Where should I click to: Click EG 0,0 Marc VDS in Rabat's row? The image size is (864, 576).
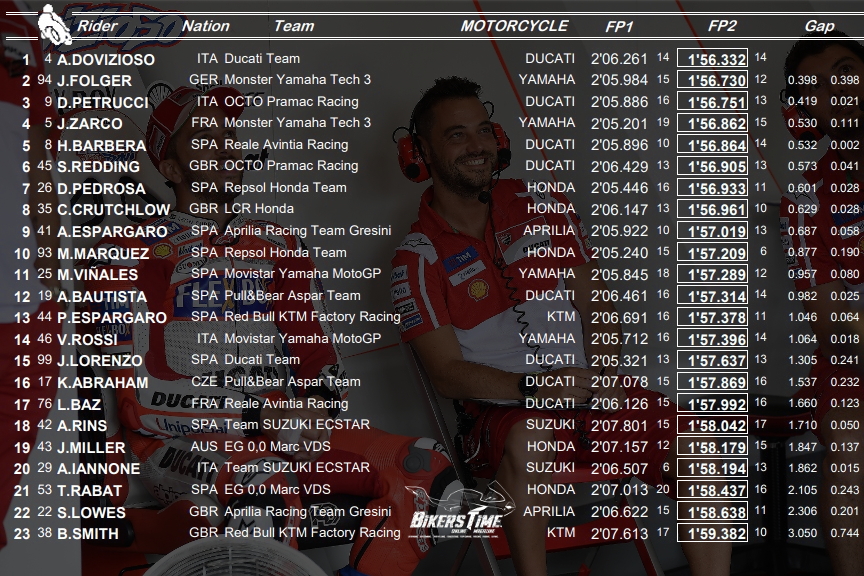[277, 489]
